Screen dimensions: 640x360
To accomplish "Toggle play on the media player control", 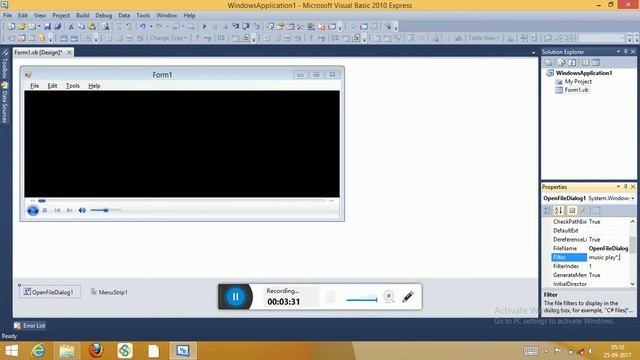I will 33,211.
